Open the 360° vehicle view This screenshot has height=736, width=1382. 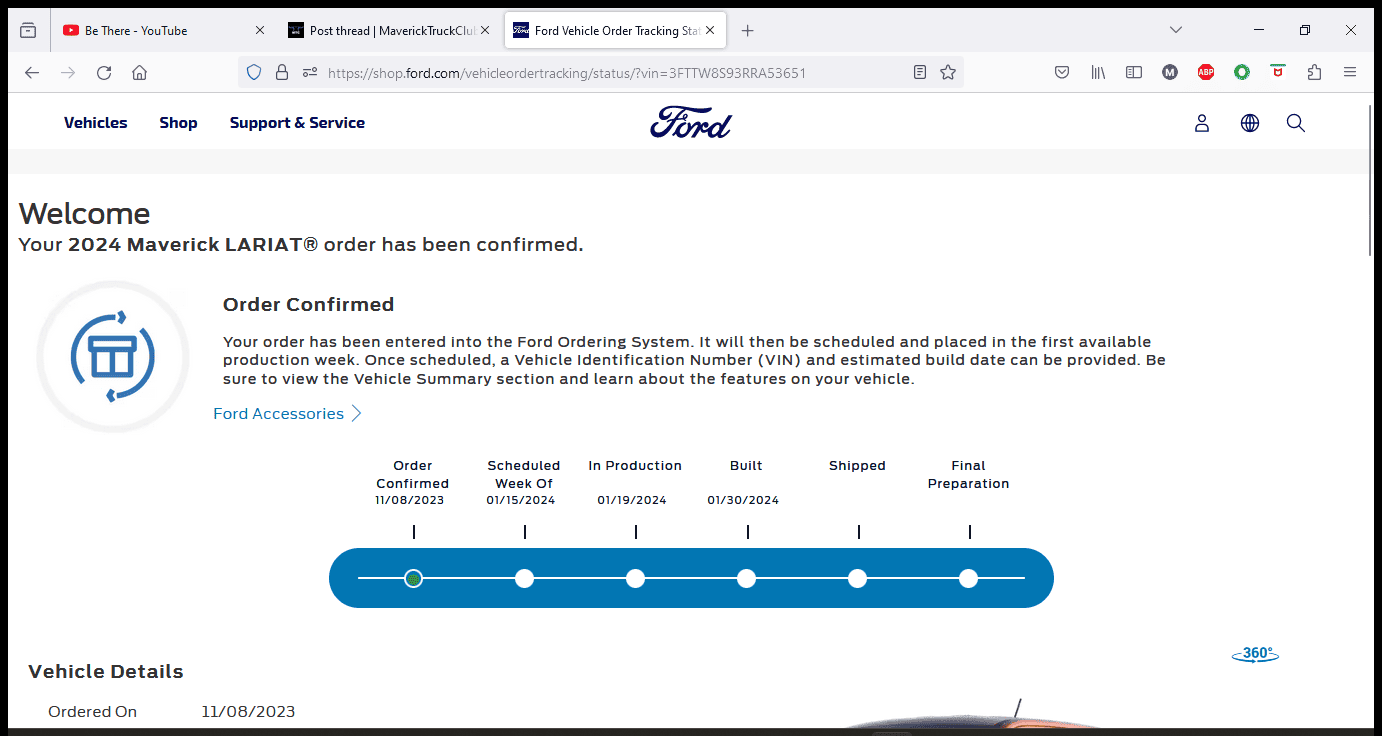pos(1256,654)
